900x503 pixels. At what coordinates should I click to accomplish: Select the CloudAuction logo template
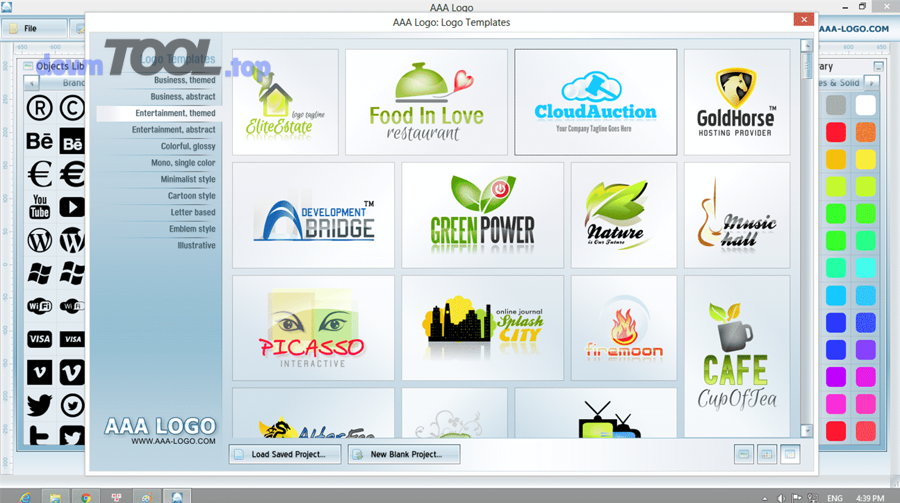click(x=595, y=103)
